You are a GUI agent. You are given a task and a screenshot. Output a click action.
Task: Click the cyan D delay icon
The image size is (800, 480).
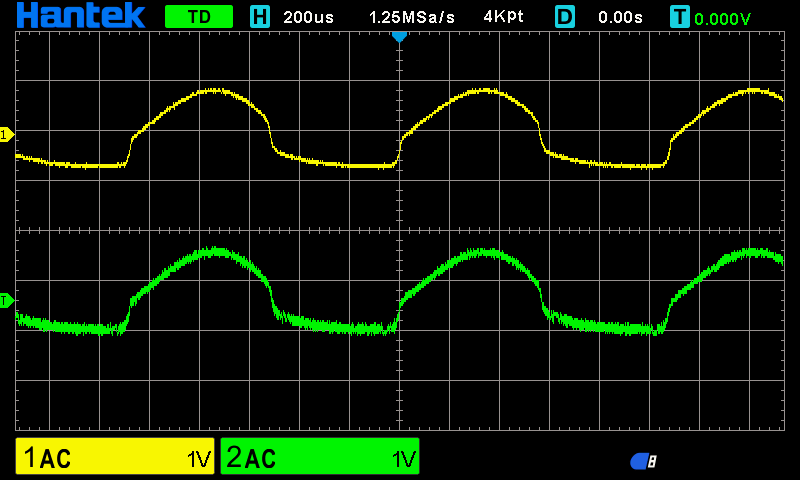(565, 17)
